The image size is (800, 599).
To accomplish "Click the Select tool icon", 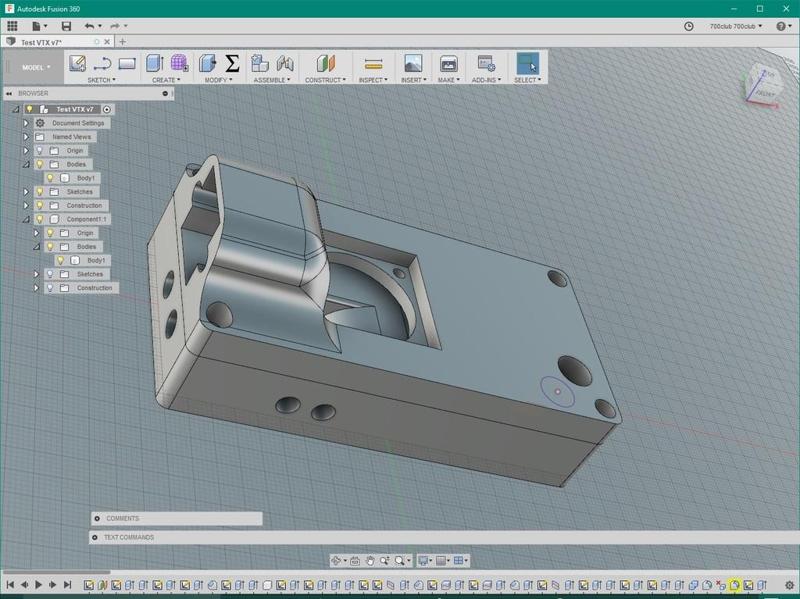I will click(x=527, y=64).
